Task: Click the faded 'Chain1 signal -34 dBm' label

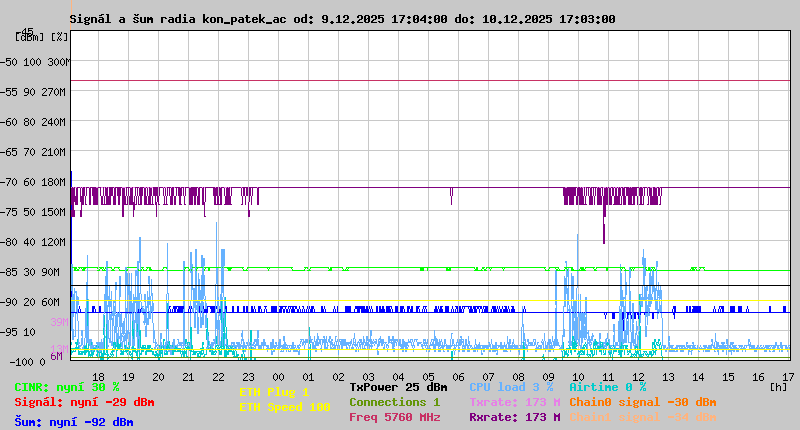Action: pyautogui.click(x=643, y=417)
